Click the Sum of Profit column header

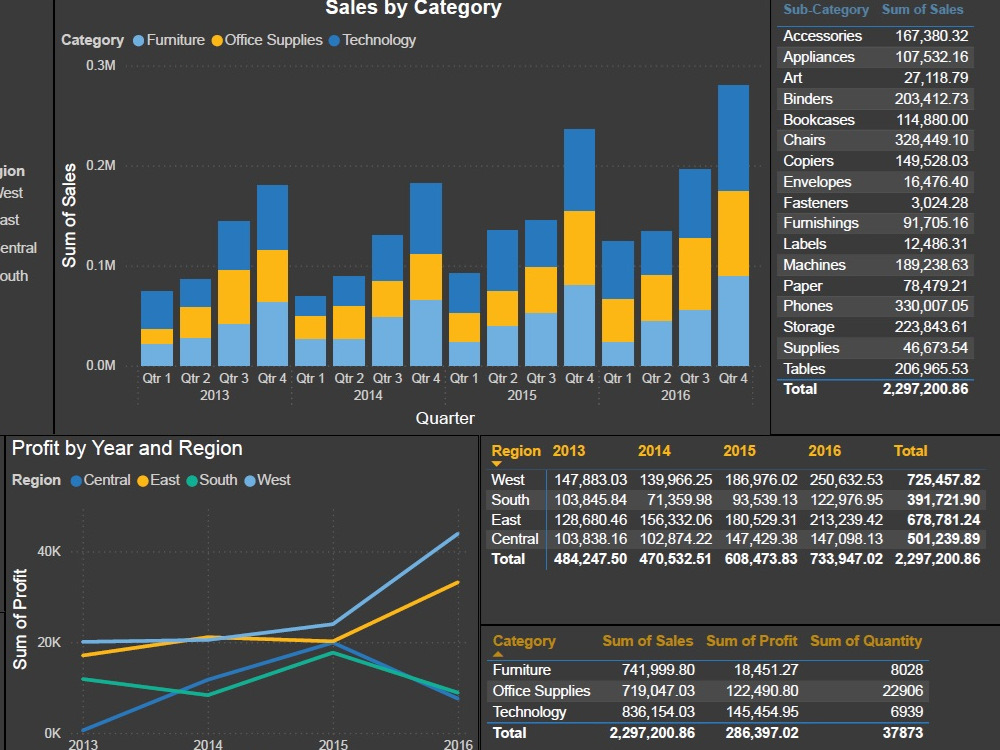pos(751,640)
